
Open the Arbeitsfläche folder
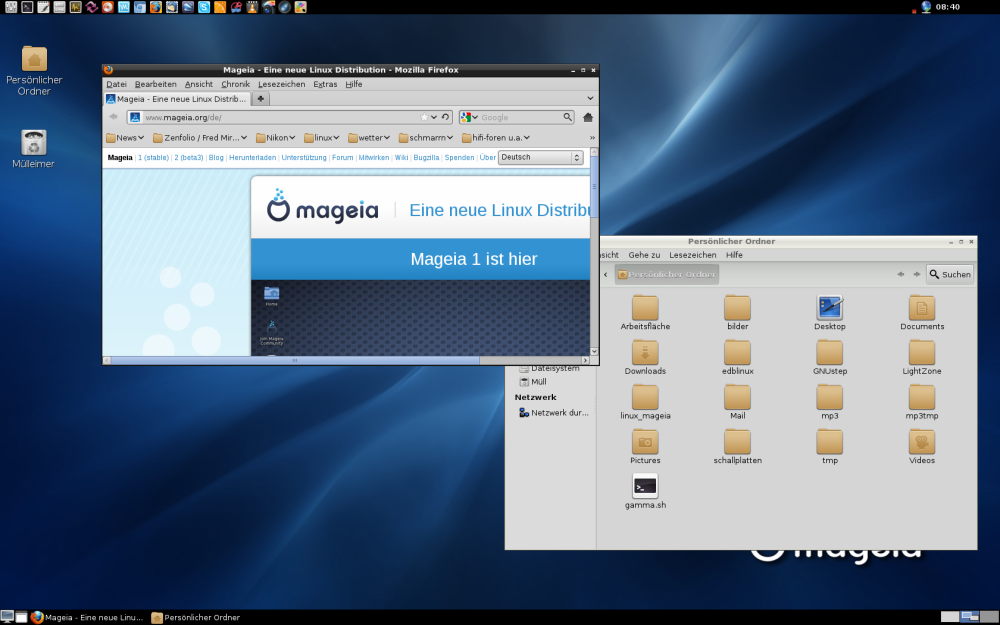pos(645,312)
